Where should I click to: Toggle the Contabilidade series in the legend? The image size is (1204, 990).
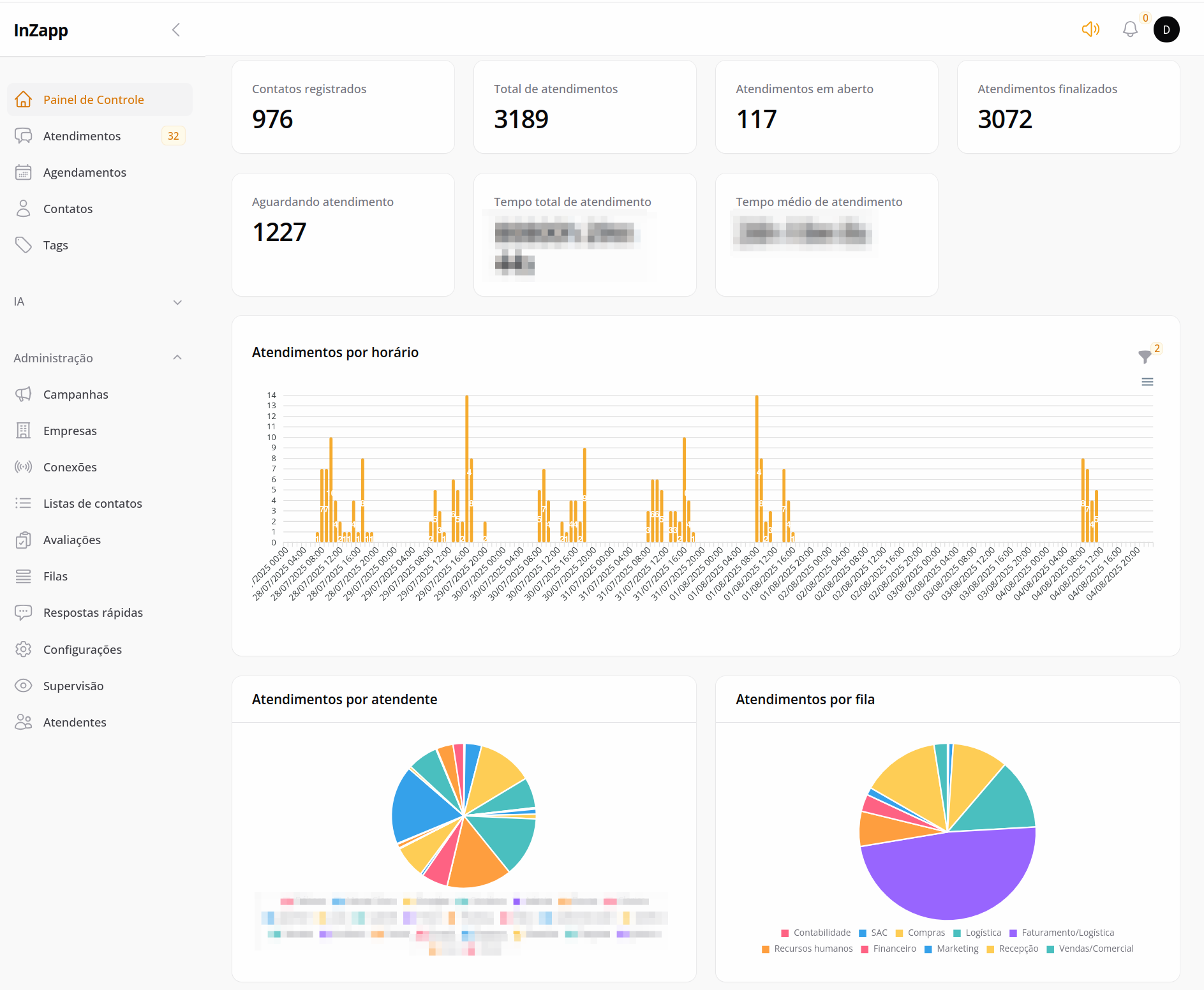(784, 933)
